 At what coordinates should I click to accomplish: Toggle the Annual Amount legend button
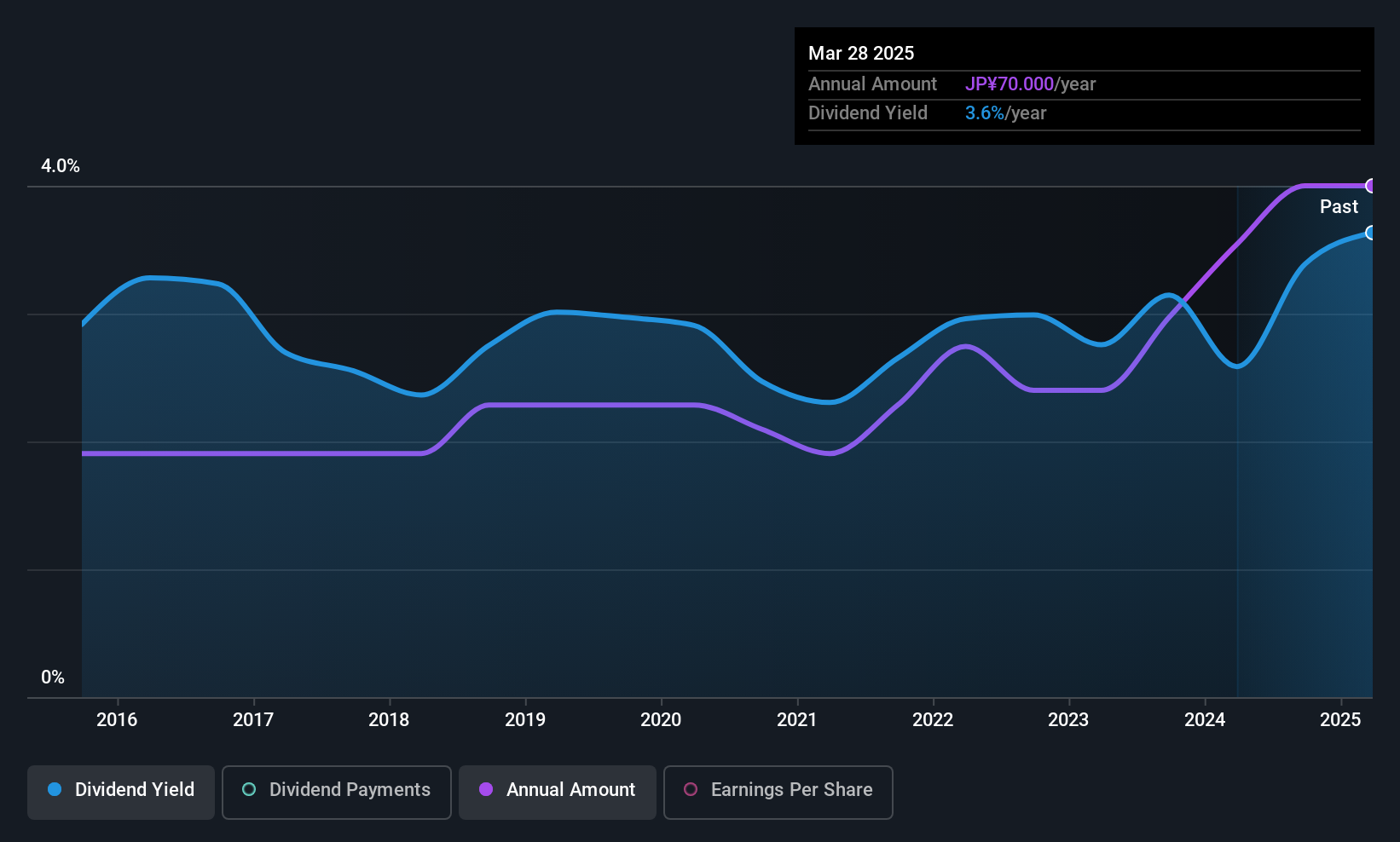[x=558, y=792]
